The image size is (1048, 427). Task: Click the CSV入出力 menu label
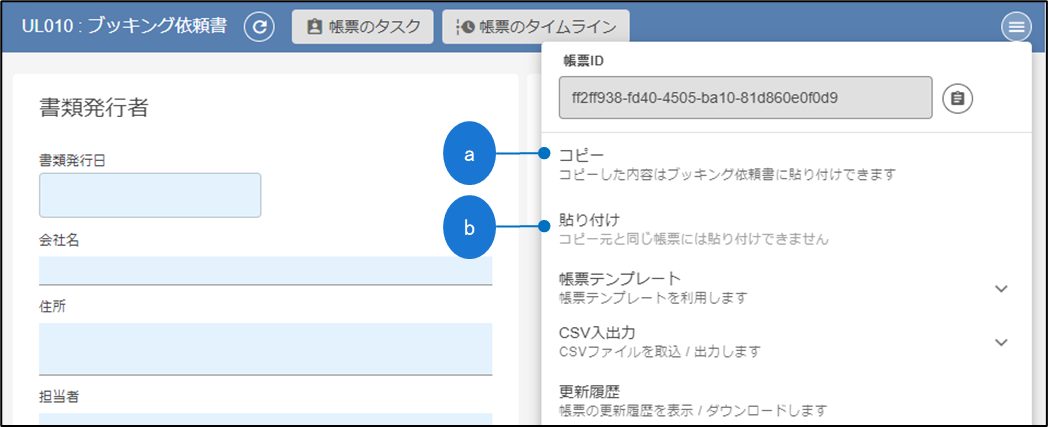pos(600,332)
